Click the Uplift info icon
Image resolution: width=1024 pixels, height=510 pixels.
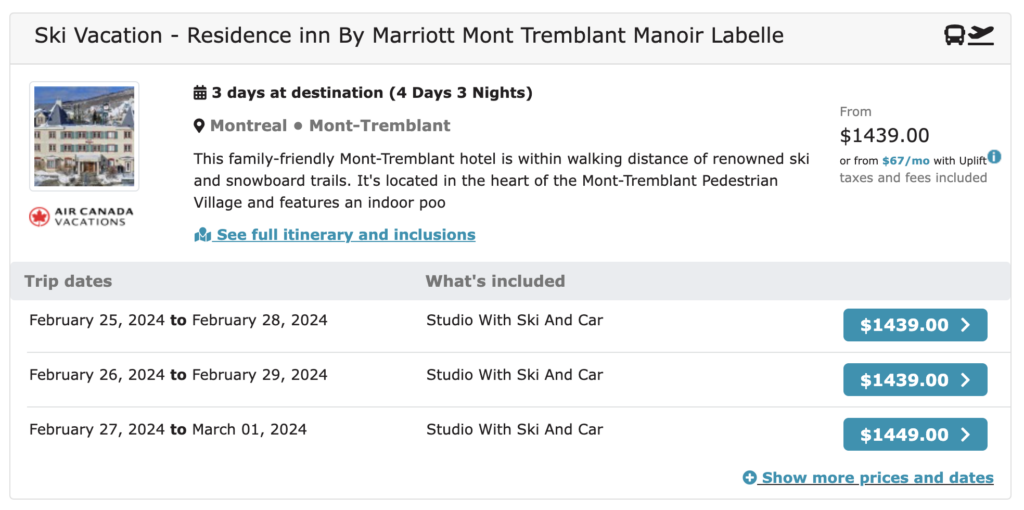(x=994, y=158)
